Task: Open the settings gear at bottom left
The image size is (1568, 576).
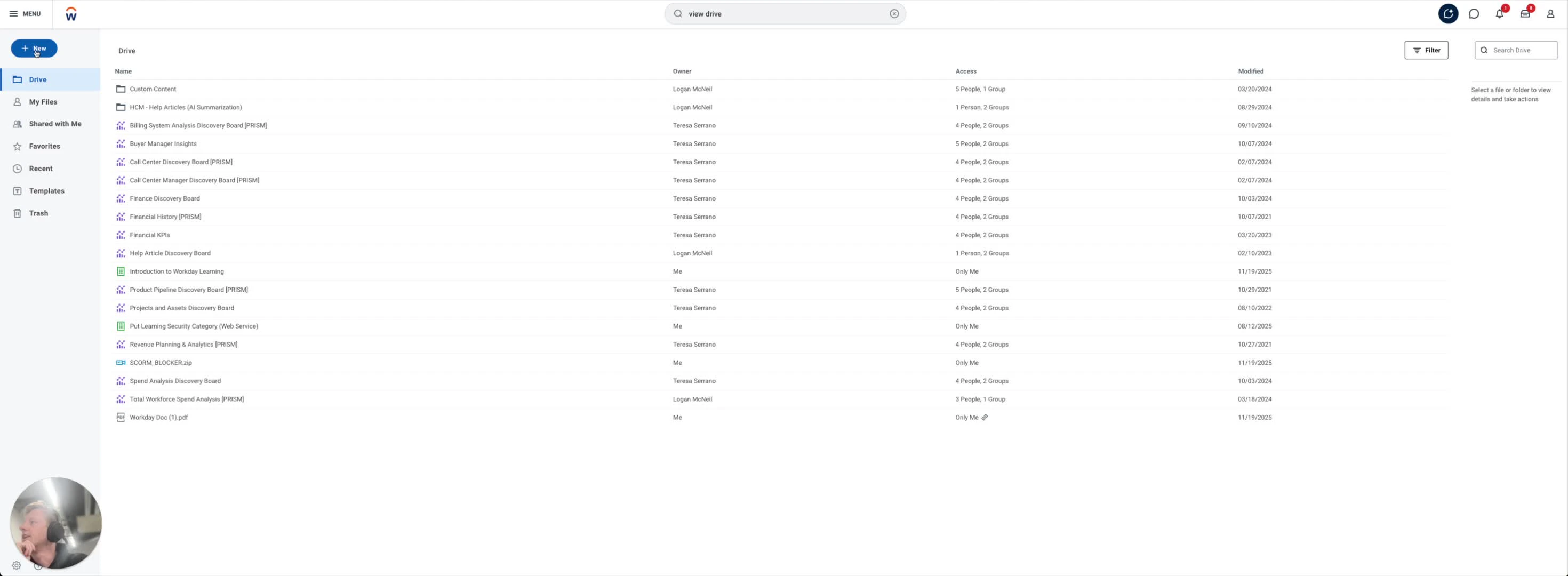Action: (x=17, y=565)
